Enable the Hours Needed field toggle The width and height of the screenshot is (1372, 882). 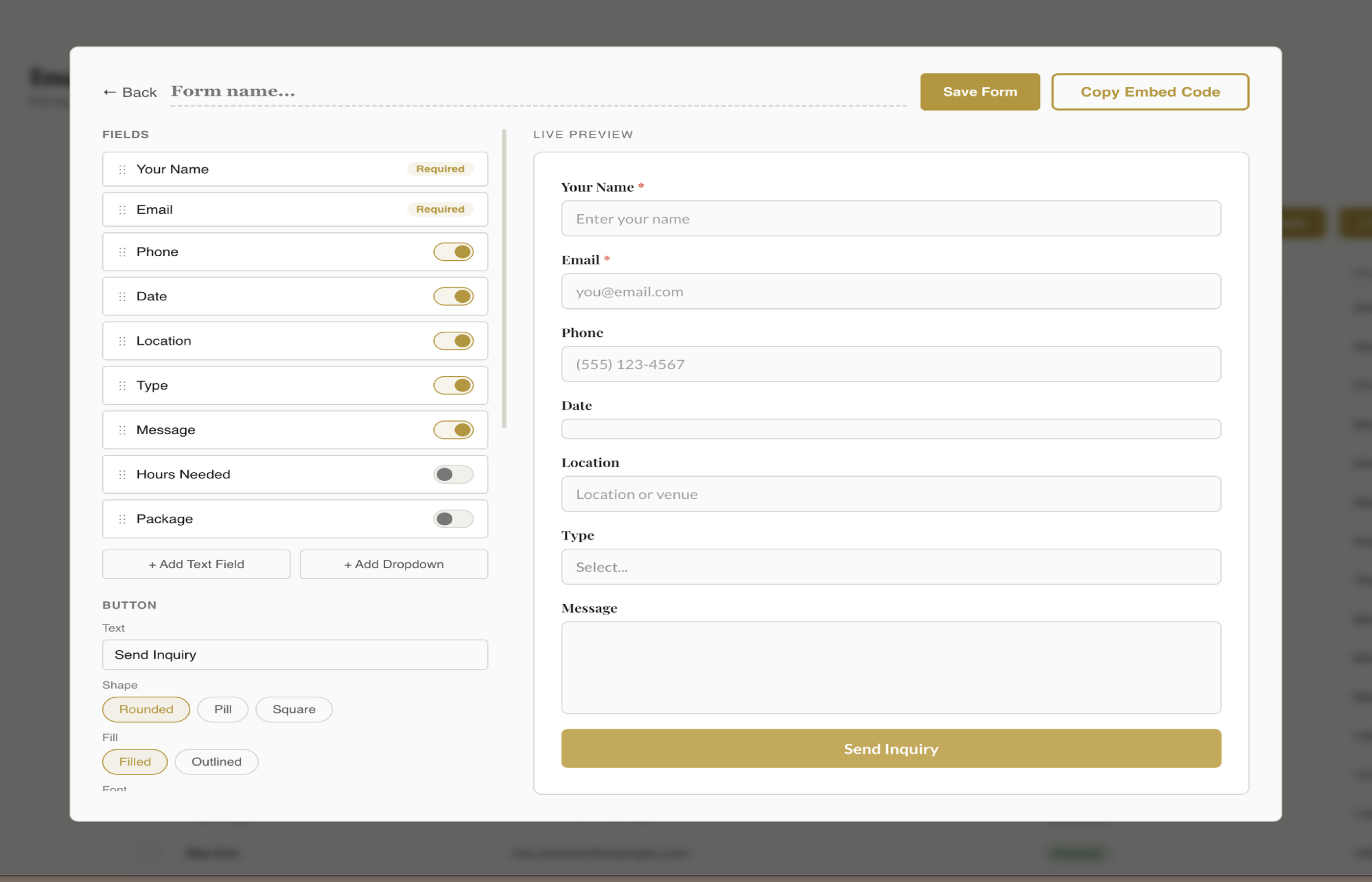[453, 474]
